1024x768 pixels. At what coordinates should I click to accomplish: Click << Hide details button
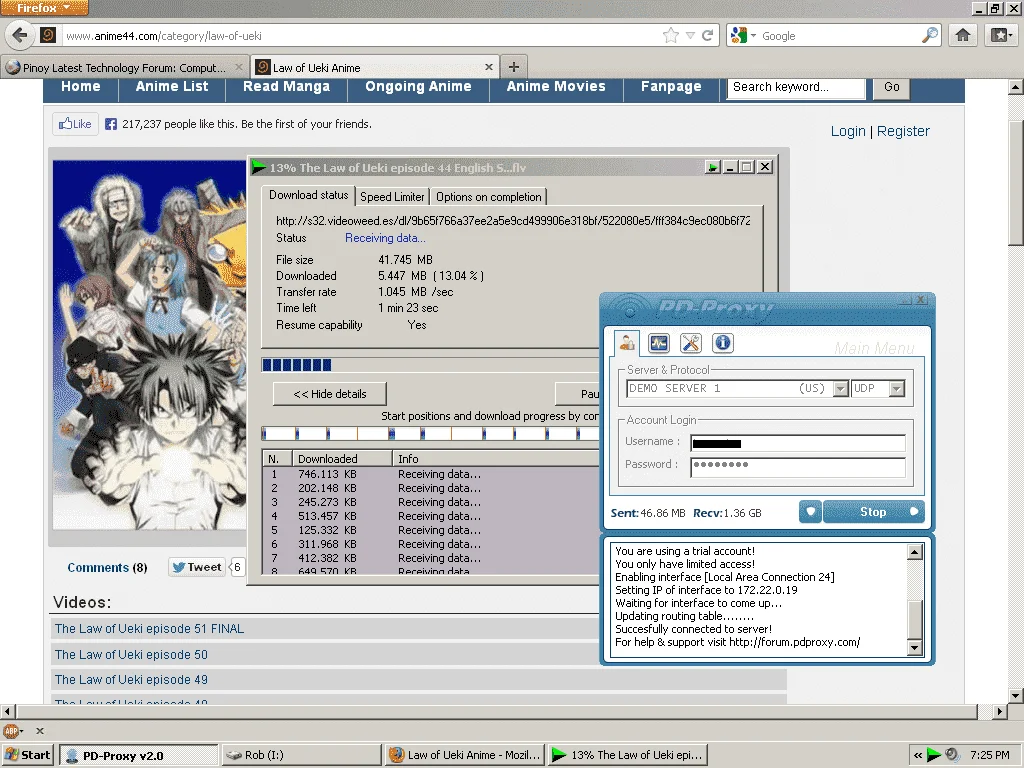click(x=330, y=394)
